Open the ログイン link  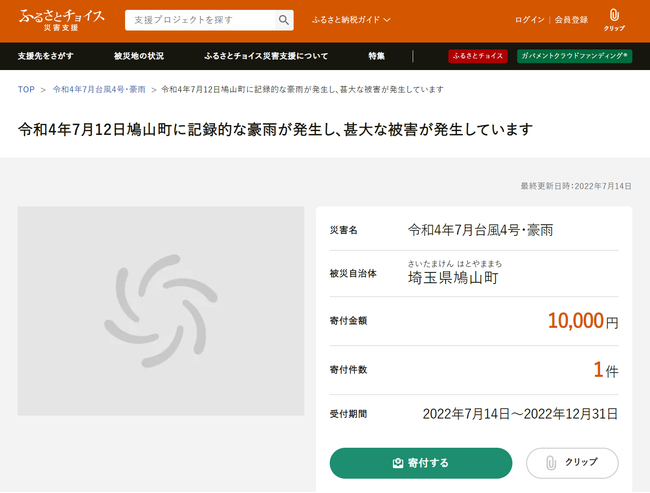tap(529, 20)
